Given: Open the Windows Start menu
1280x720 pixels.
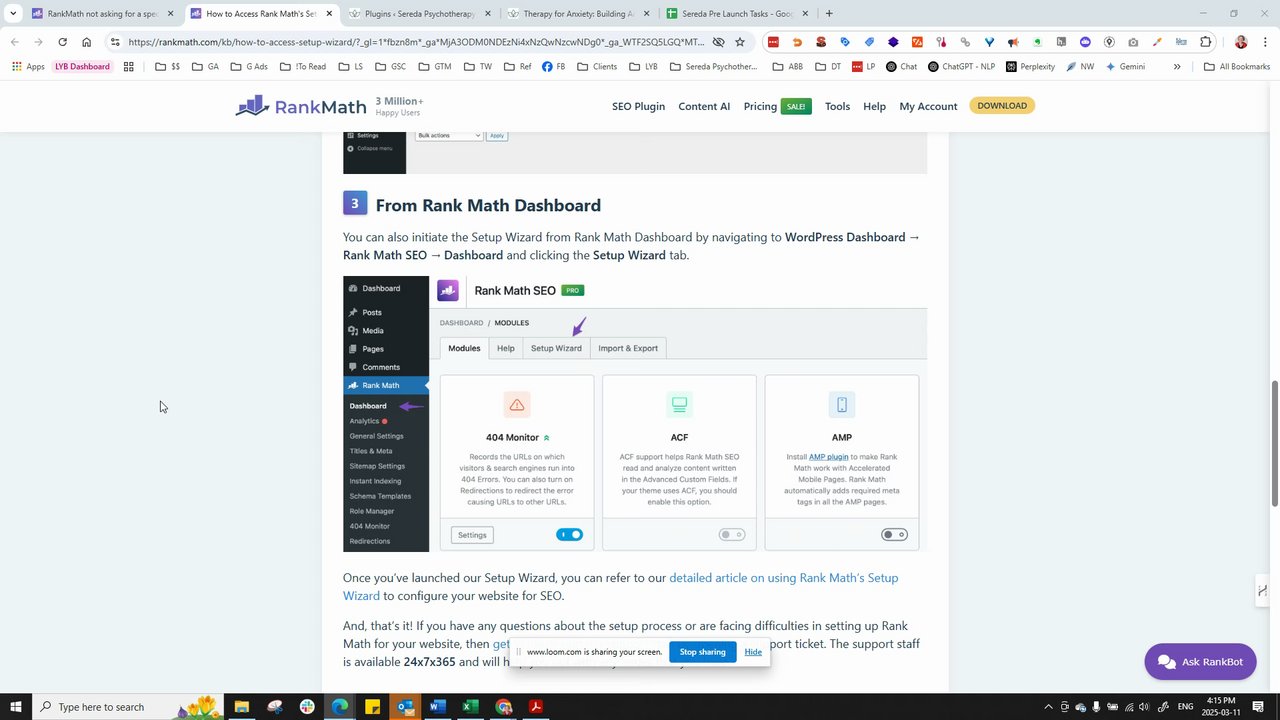Looking at the screenshot, I should [x=15, y=707].
